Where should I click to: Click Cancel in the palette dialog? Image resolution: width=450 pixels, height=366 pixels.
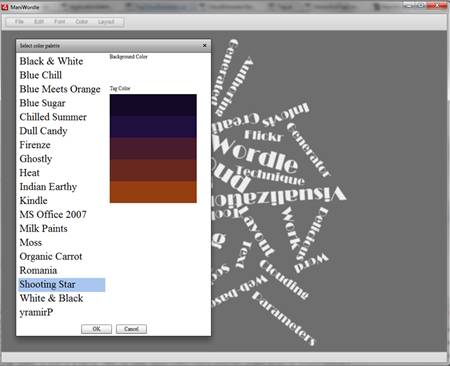click(x=131, y=329)
